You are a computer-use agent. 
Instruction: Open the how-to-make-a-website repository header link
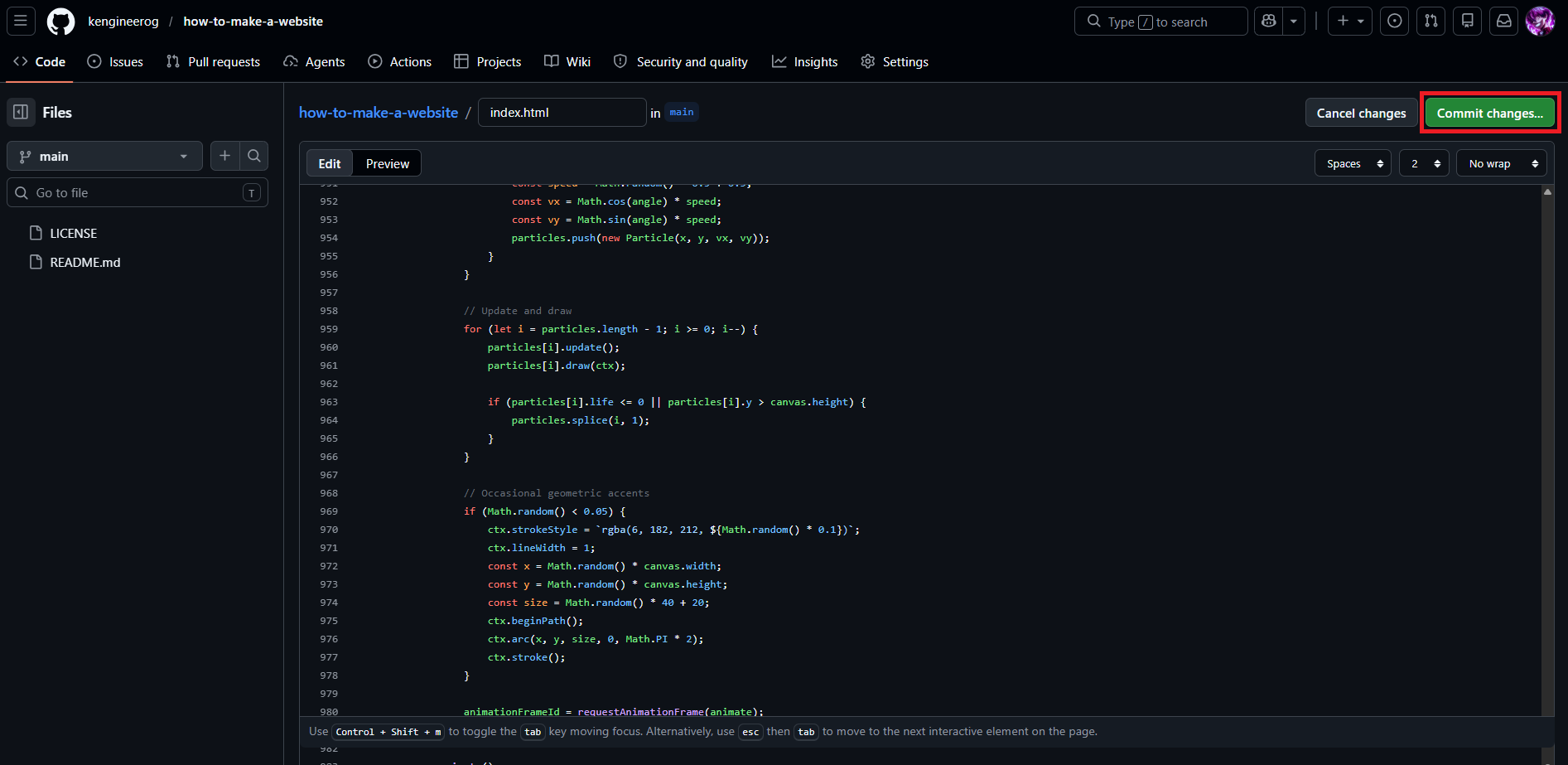tap(253, 22)
